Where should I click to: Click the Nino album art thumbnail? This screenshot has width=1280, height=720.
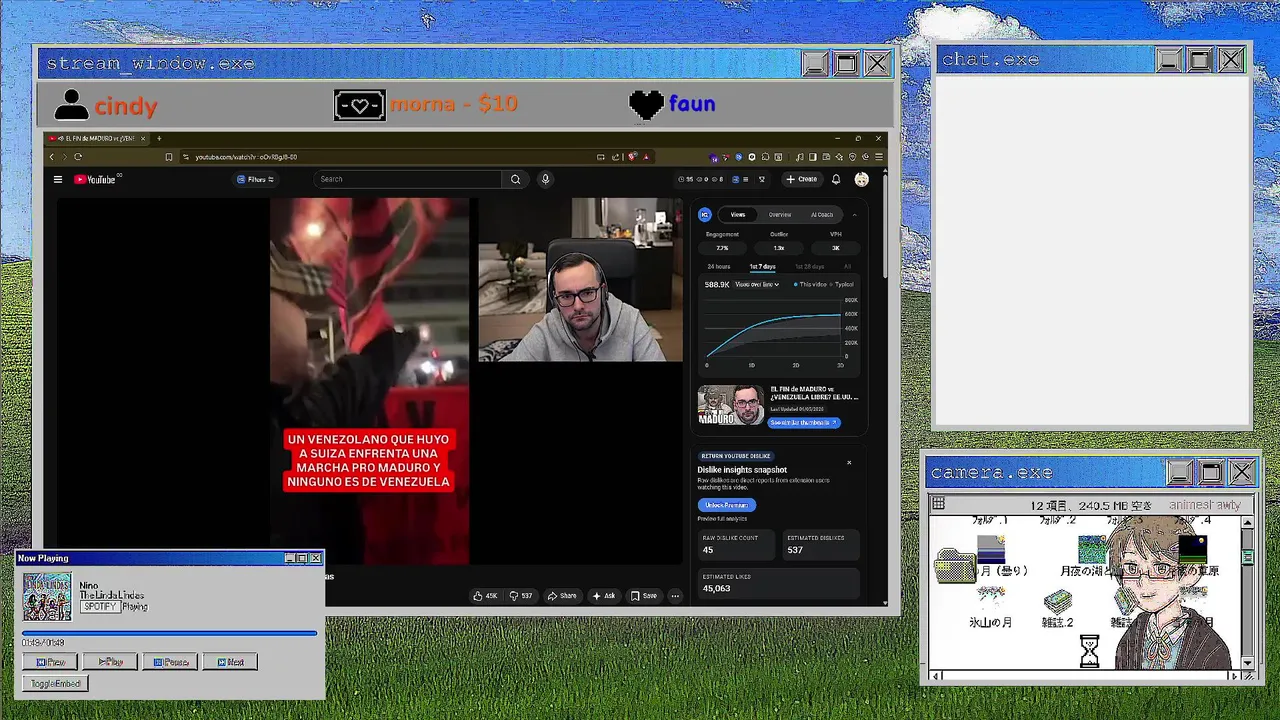(x=47, y=596)
